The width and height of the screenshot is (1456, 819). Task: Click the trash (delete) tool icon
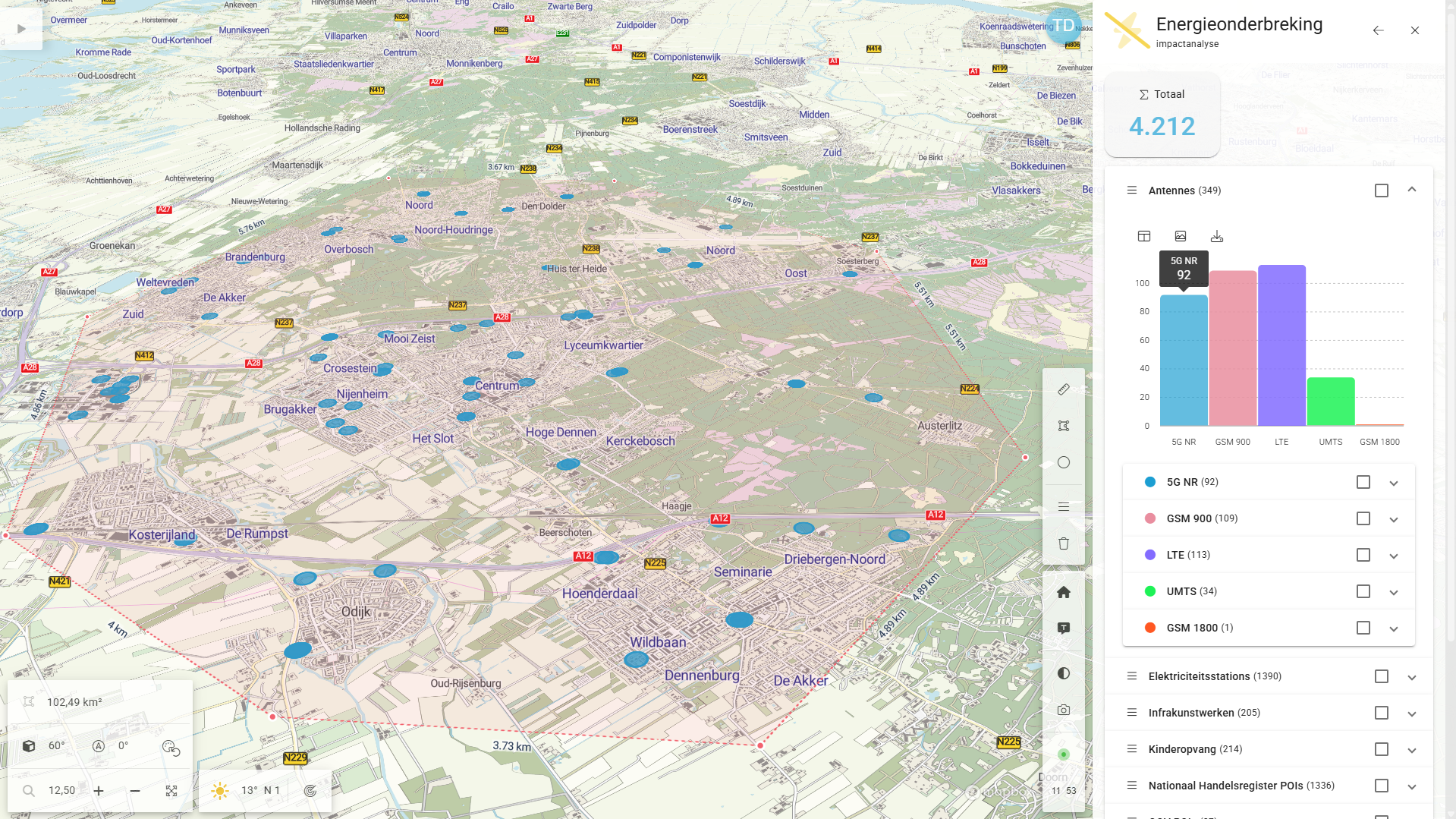pyautogui.click(x=1063, y=543)
